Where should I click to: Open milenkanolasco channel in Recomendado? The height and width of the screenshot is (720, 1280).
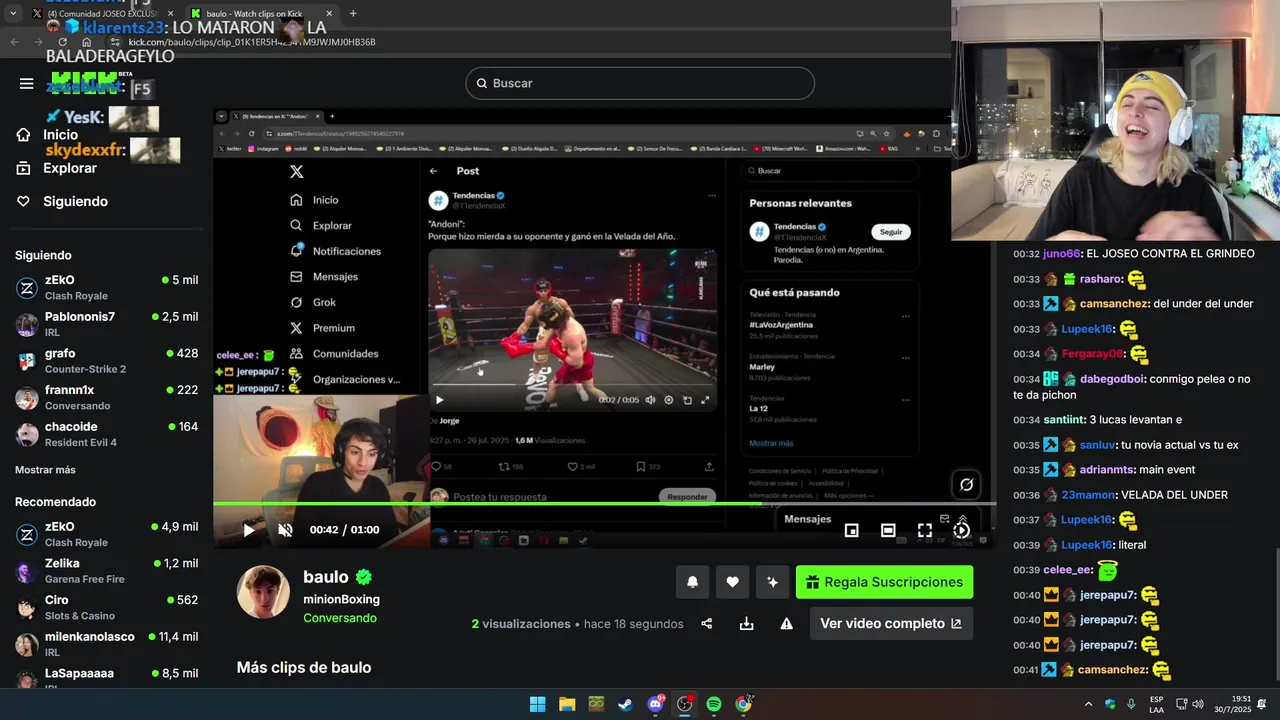coord(107,644)
